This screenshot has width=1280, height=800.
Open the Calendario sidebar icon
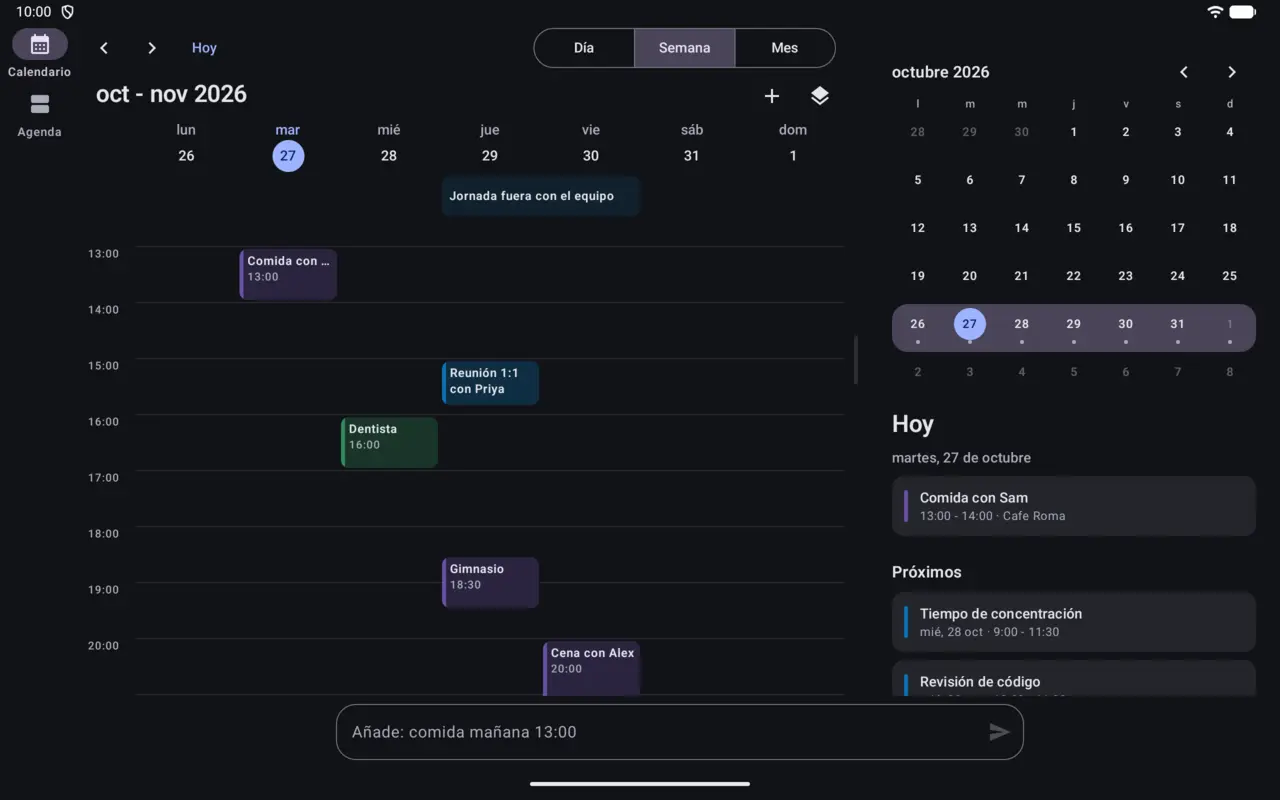coord(40,45)
